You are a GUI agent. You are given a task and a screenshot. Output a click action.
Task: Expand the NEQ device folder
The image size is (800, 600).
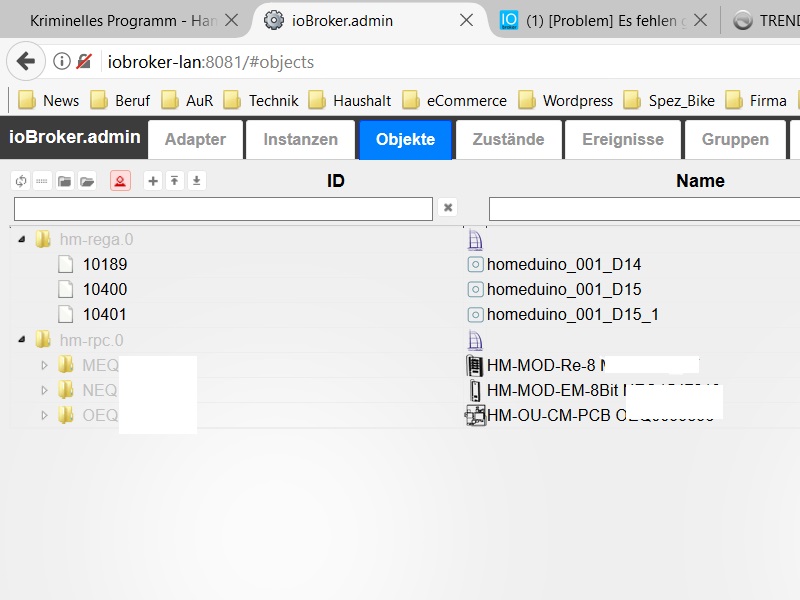(x=44, y=390)
